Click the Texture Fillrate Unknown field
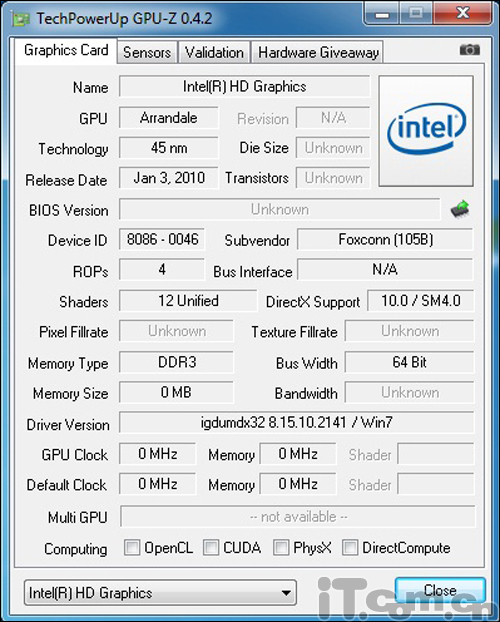Screen dimensions: 500x622 point(409,331)
